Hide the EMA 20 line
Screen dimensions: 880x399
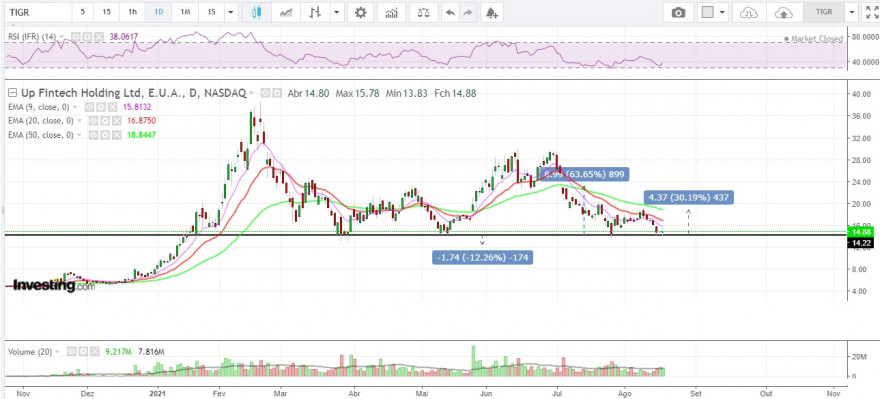pyautogui.click(x=93, y=121)
